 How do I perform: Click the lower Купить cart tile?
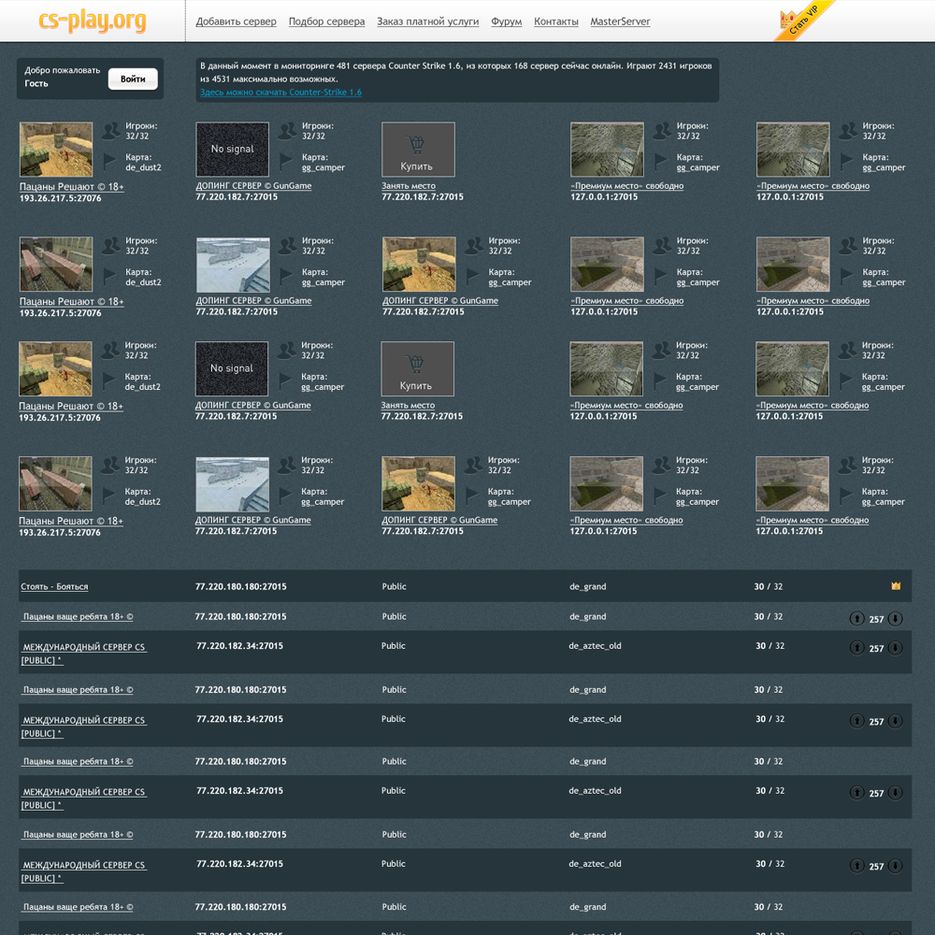pyautogui.click(x=417, y=369)
